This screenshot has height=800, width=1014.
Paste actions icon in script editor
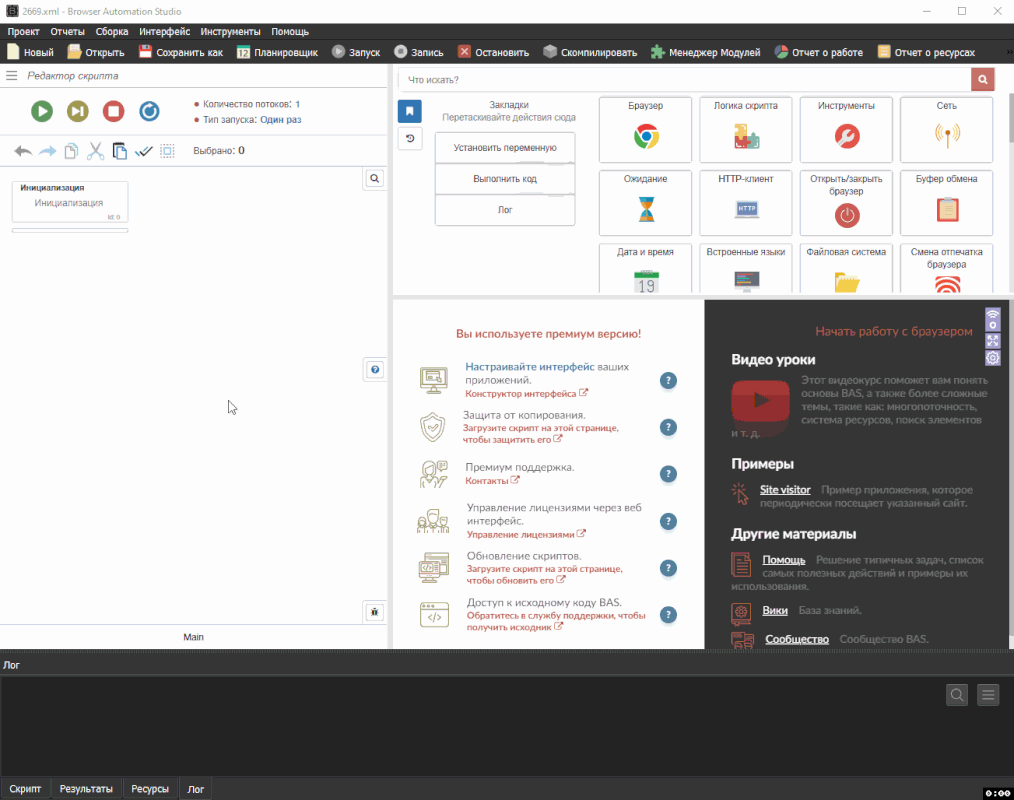click(x=120, y=151)
